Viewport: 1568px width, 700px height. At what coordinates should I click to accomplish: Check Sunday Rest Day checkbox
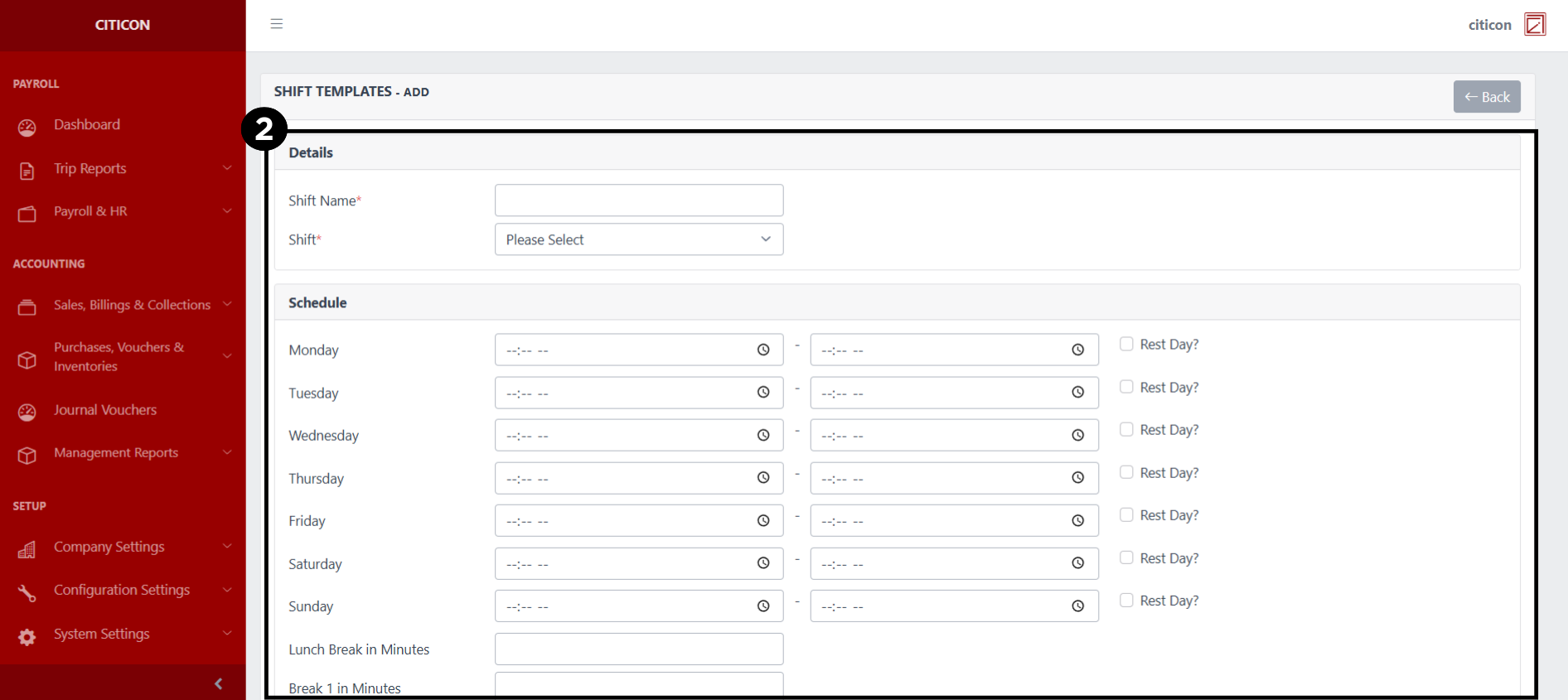coord(1126,600)
